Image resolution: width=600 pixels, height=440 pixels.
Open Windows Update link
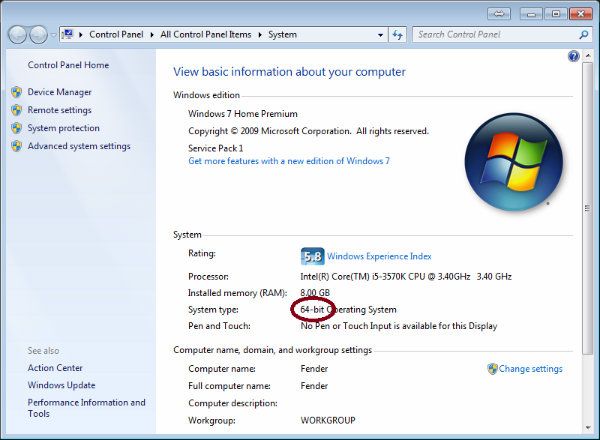click(61, 385)
